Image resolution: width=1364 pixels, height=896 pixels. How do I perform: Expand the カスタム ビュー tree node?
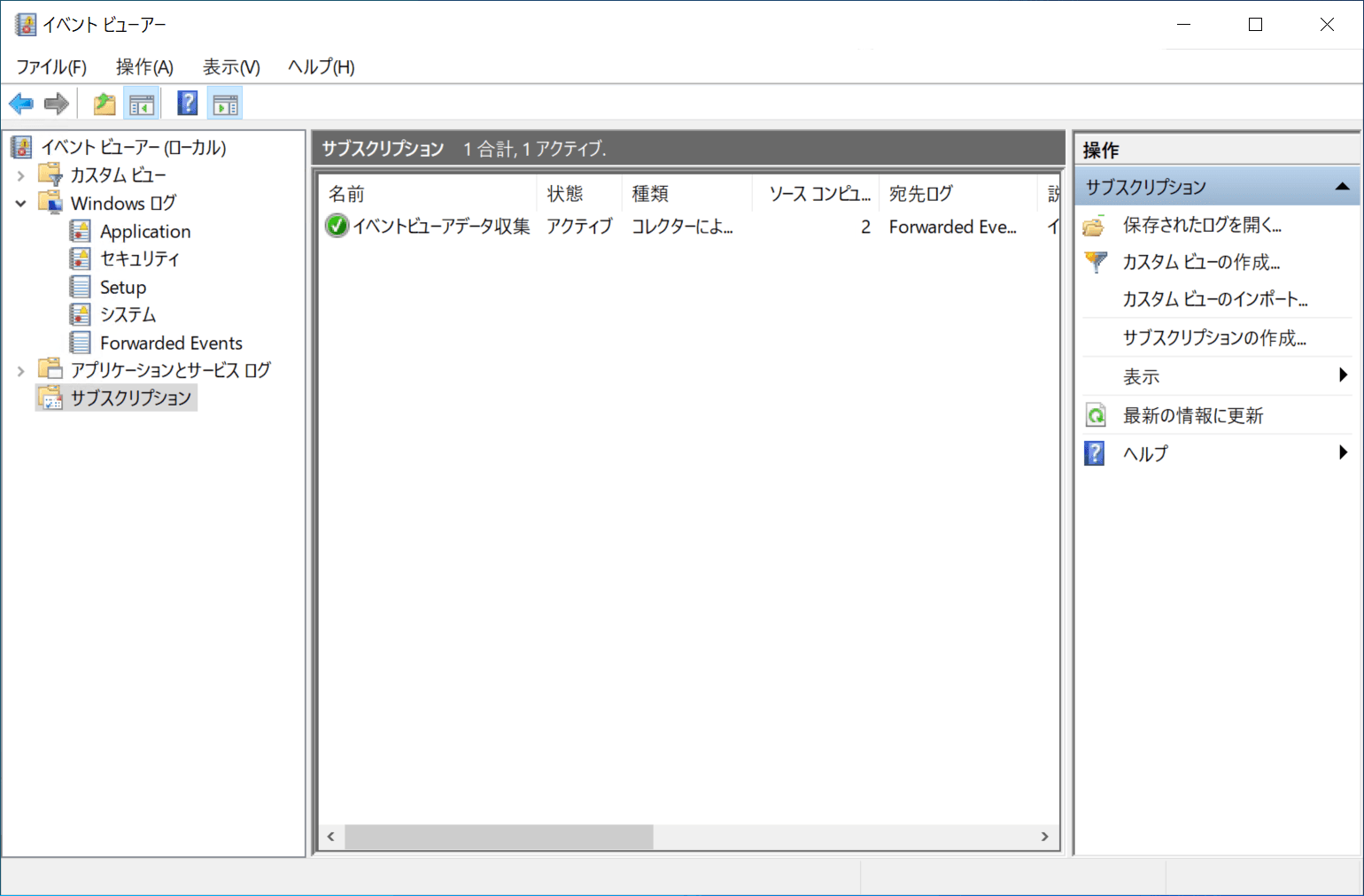point(20,175)
